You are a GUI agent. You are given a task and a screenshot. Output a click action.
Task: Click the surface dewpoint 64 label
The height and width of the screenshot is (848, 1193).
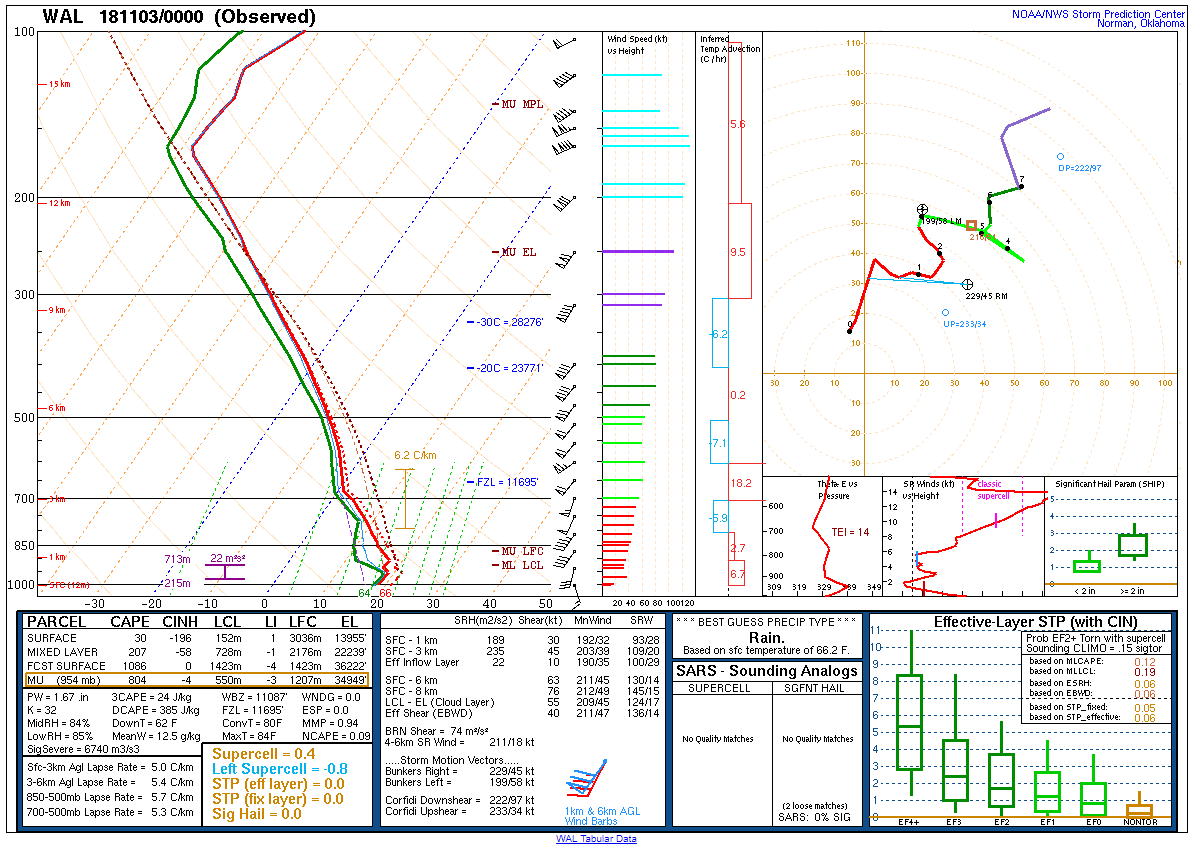pyautogui.click(x=364, y=593)
